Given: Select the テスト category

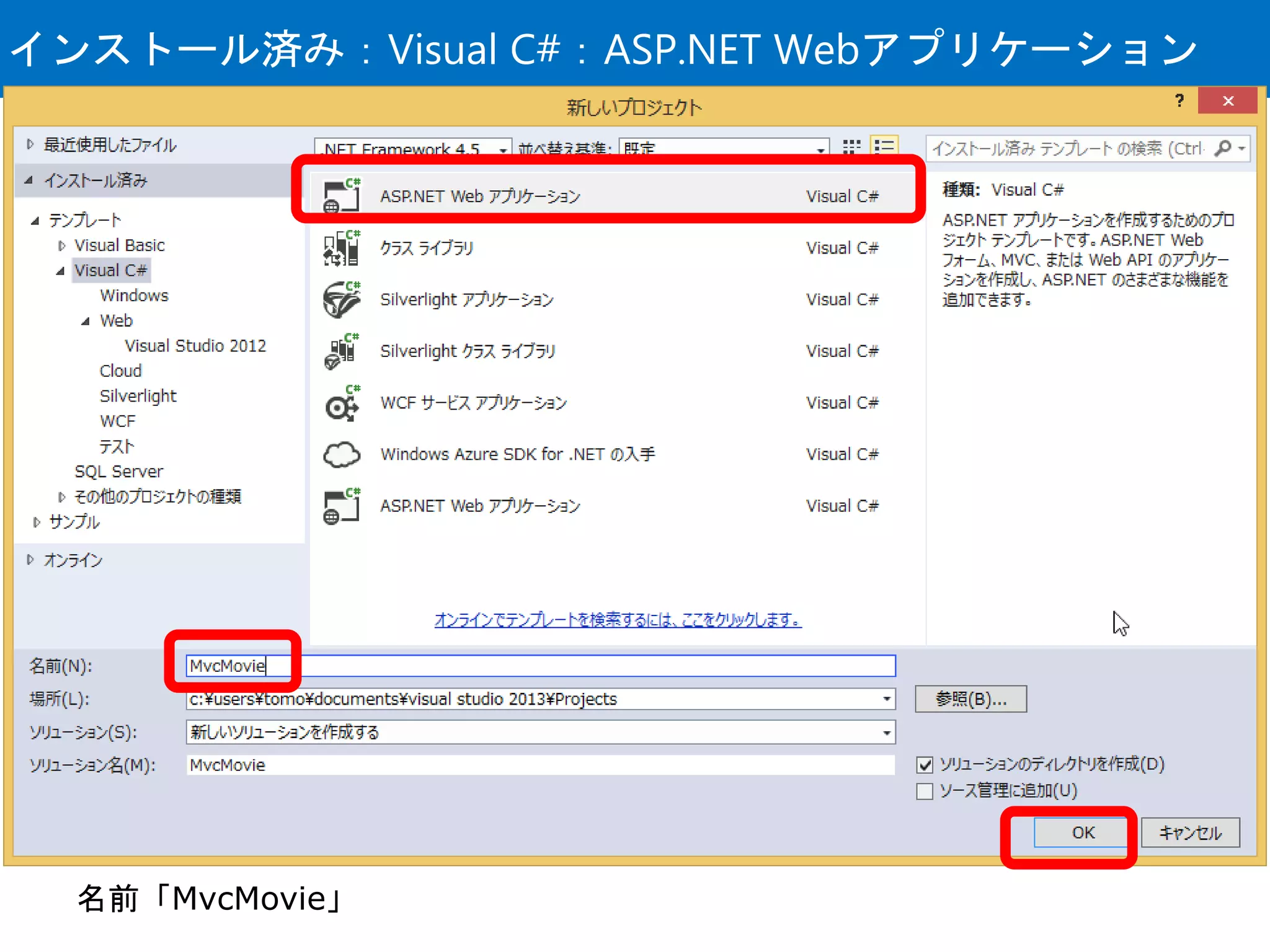Looking at the screenshot, I should point(117,446).
